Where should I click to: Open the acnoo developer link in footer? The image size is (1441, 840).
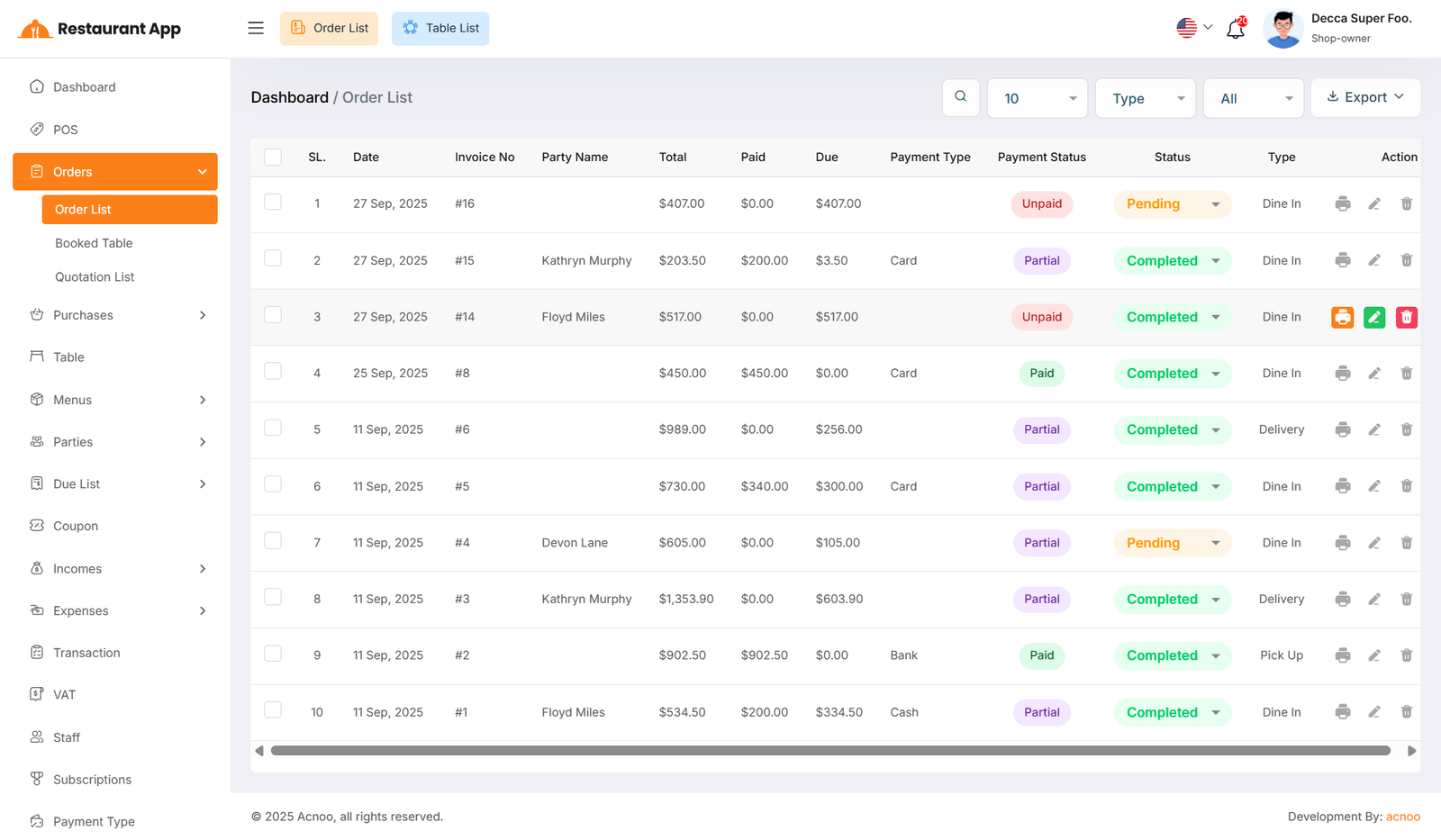[x=1402, y=817]
